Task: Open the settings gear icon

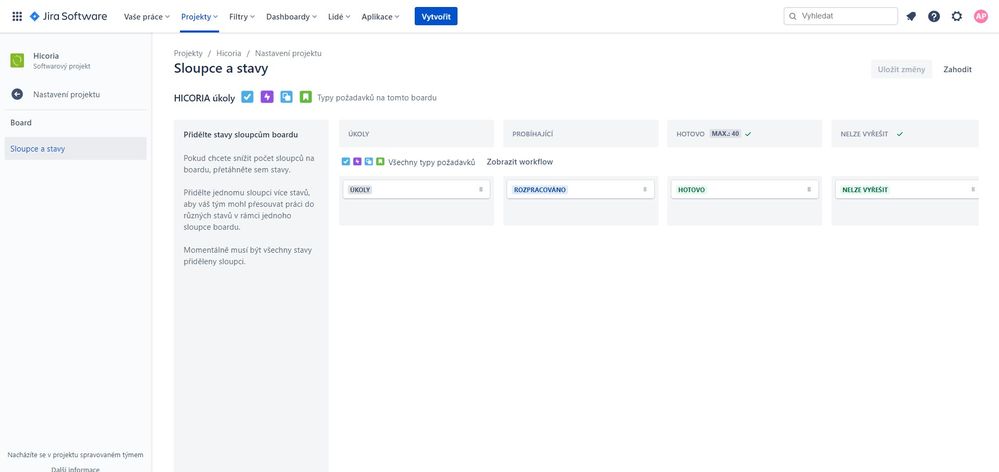Action: point(957,17)
